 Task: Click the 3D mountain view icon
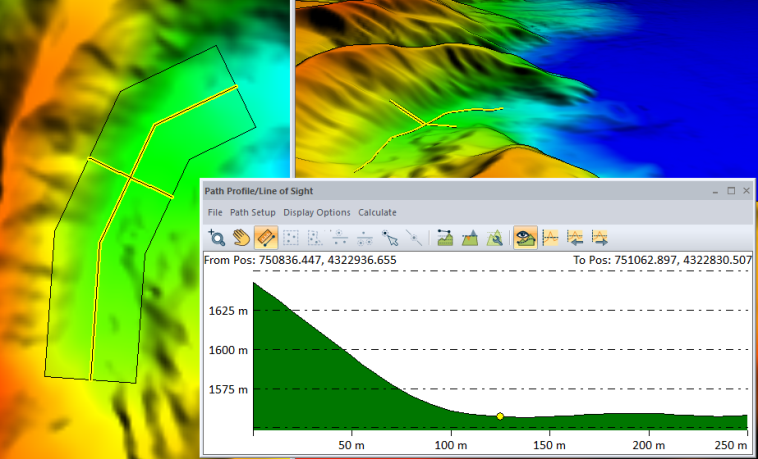[x=470, y=238]
